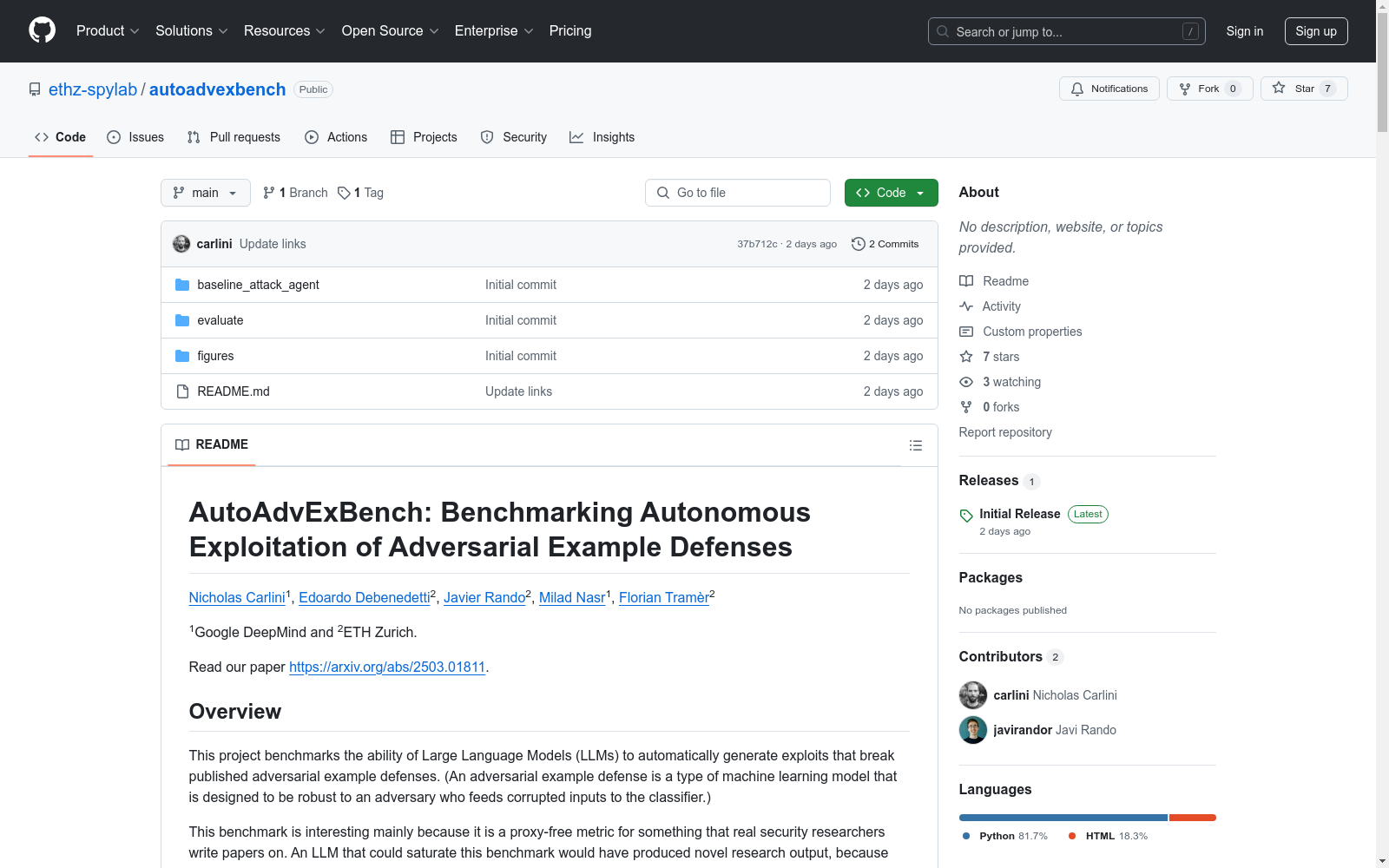Click the GitHub Octocat logo
Viewport: 1389px width, 868px height.
tap(42, 30)
